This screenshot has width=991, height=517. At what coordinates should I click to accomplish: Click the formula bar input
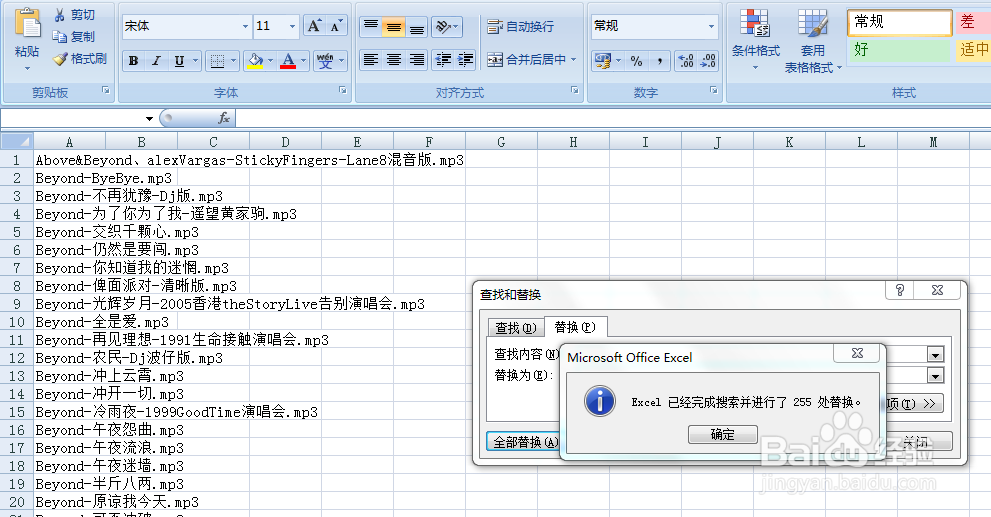(x=612, y=118)
